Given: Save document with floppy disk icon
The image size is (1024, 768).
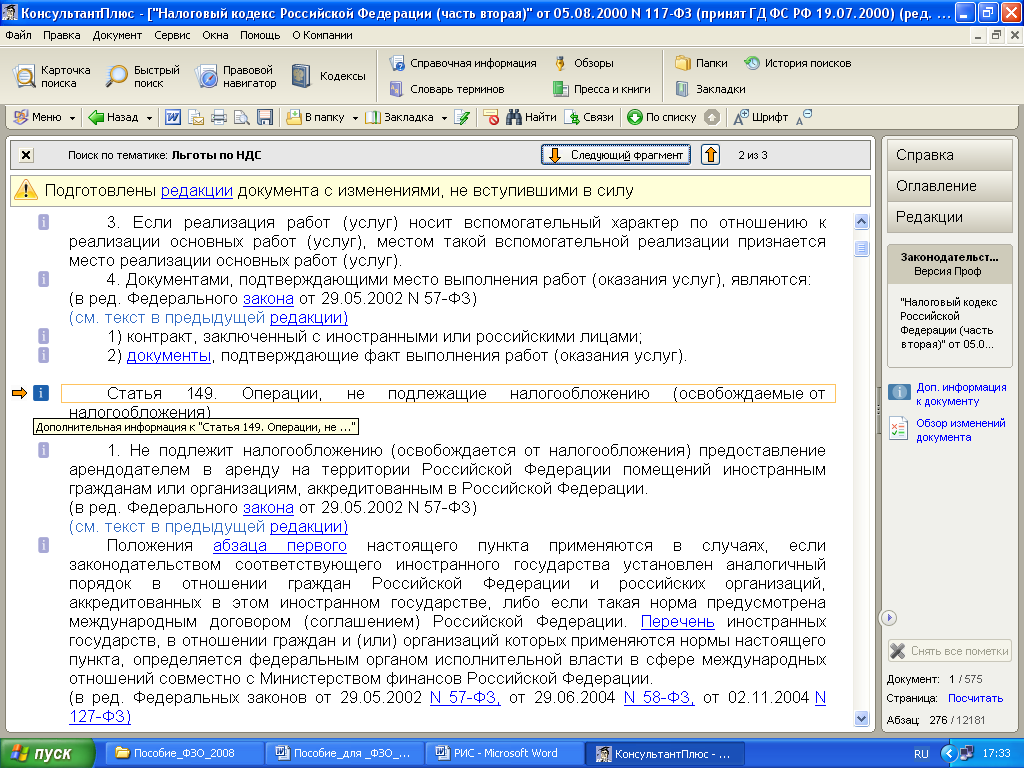Looking at the screenshot, I should 264,118.
